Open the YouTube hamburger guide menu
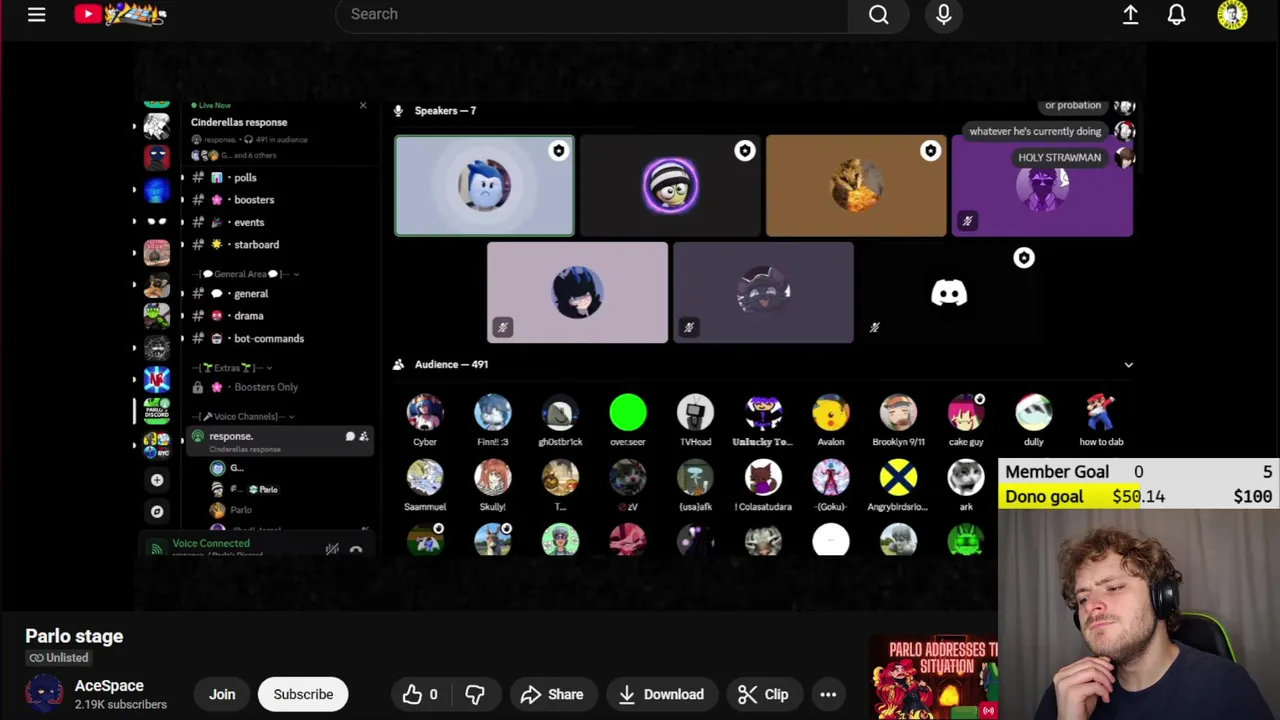 coord(36,14)
